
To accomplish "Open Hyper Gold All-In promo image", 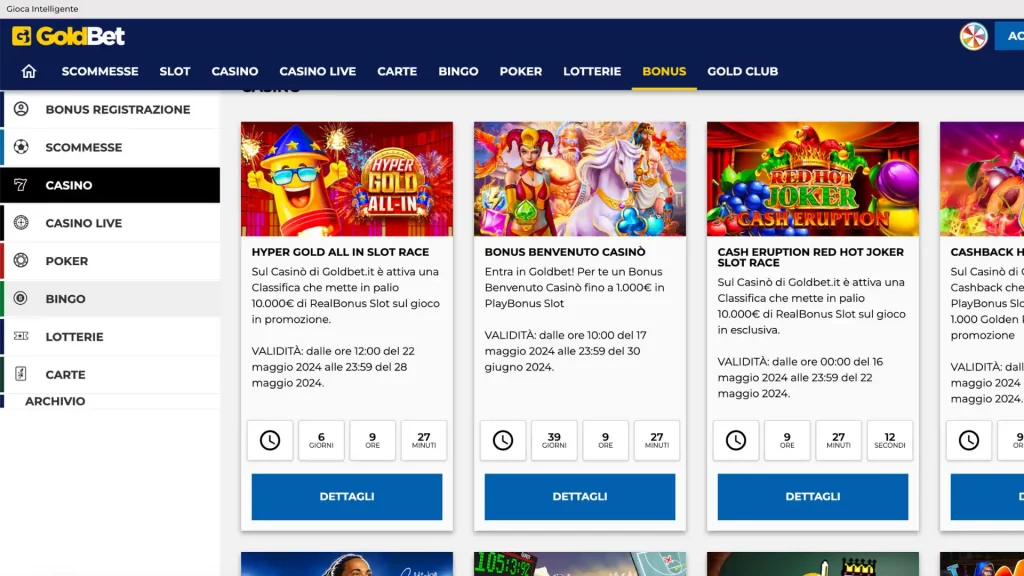I will 347,179.
